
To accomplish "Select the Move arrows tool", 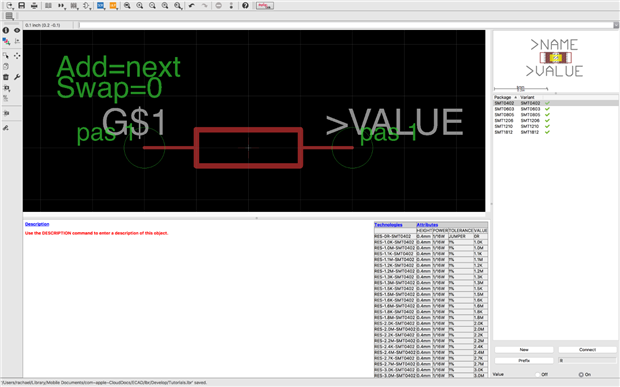I will [17, 56].
